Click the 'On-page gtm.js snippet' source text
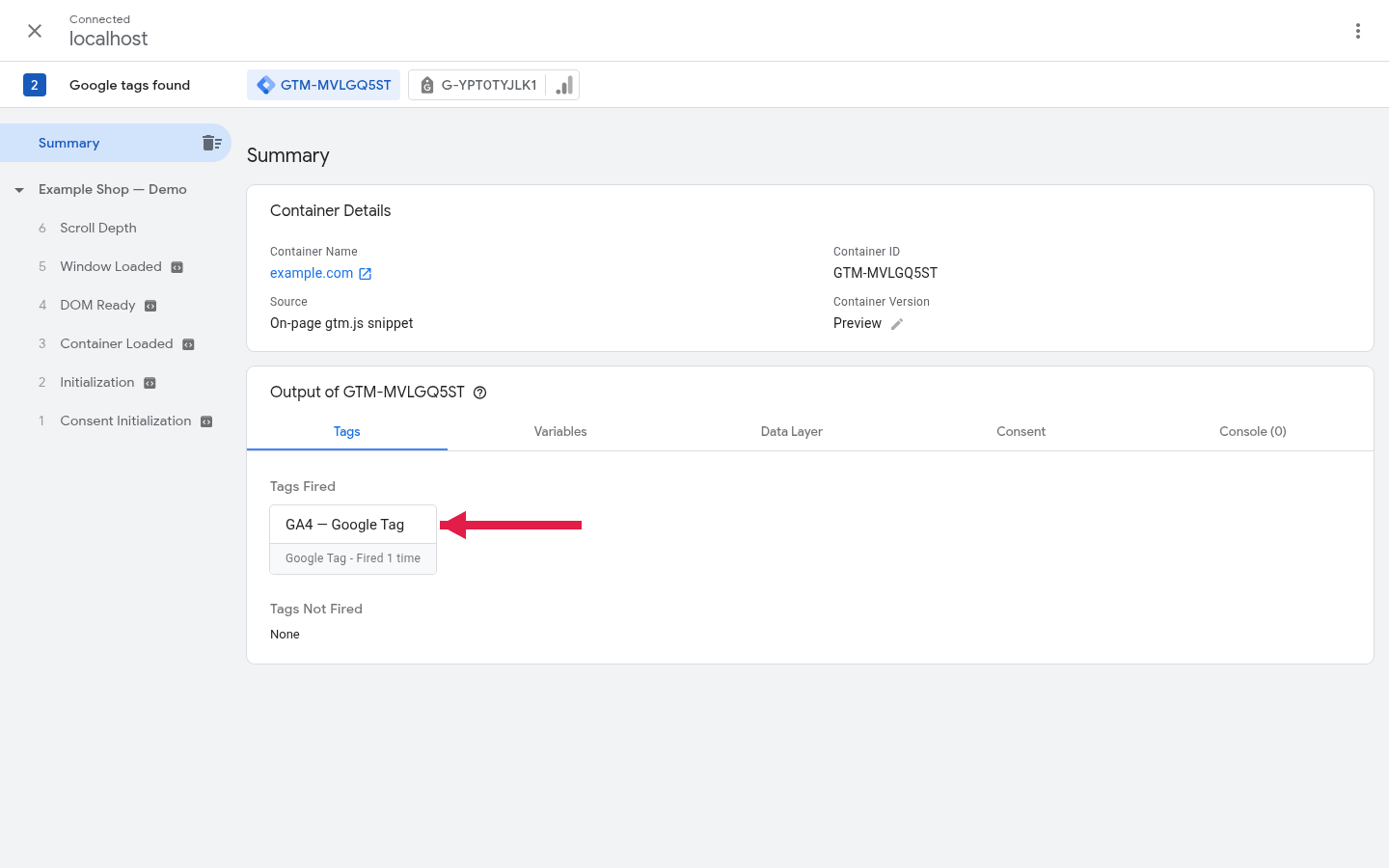This screenshot has height=868, width=1389. pos(341,323)
